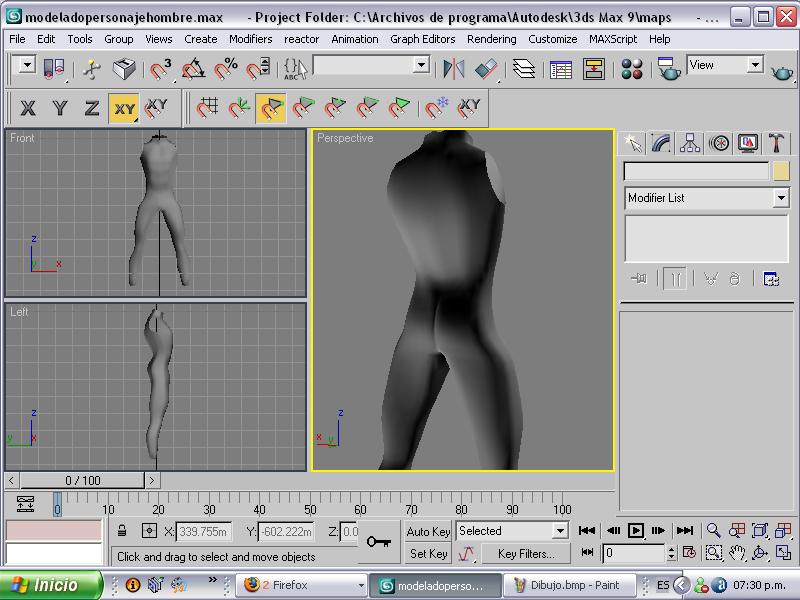Click the Play Animation button
Image resolution: width=800 pixels, height=600 pixels.
636,531
